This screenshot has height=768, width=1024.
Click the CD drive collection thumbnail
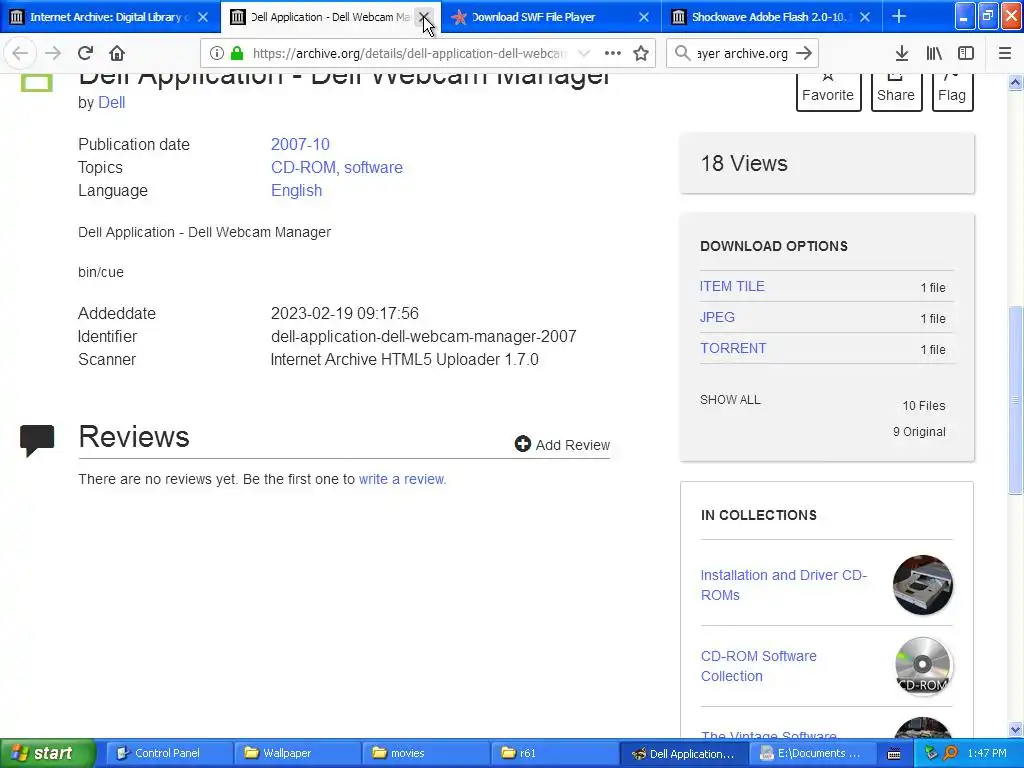(923, 585)
